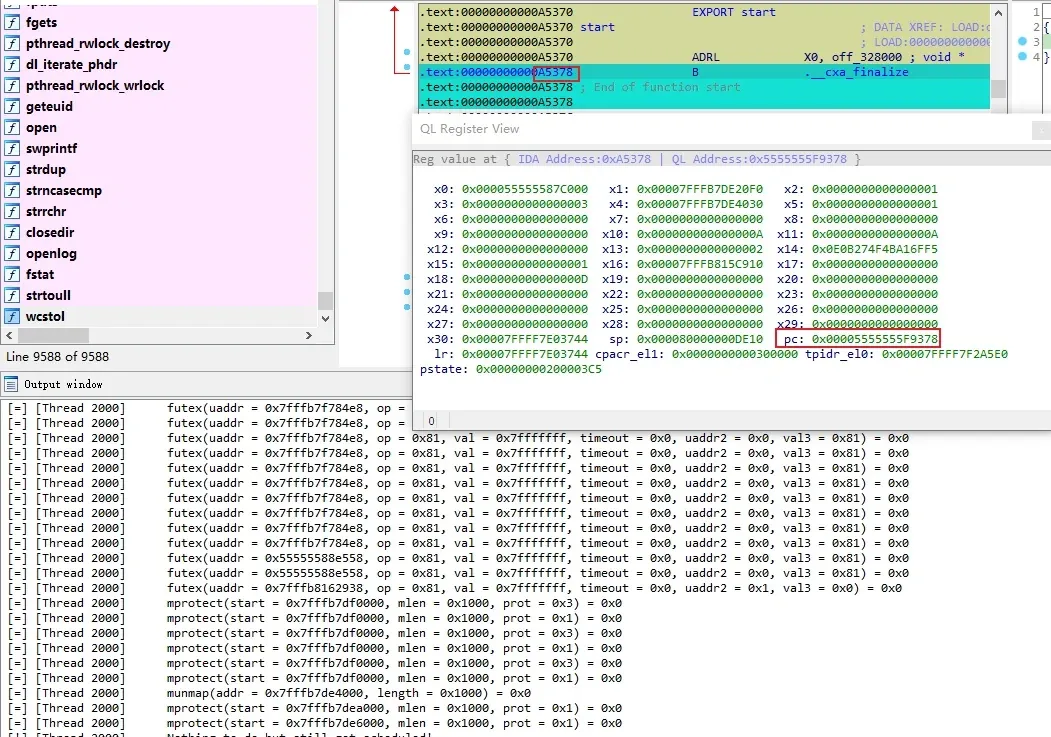Click the Reg value at address header

tap(637, 159)
